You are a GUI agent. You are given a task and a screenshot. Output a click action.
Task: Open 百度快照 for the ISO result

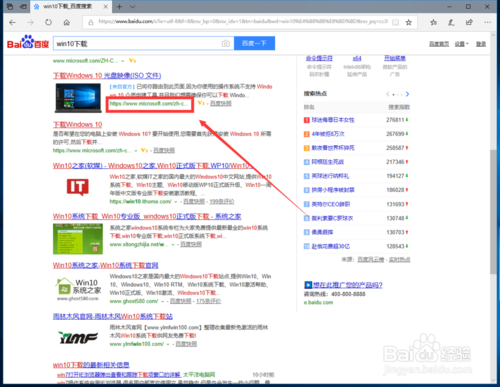click(x=221, y=104)
